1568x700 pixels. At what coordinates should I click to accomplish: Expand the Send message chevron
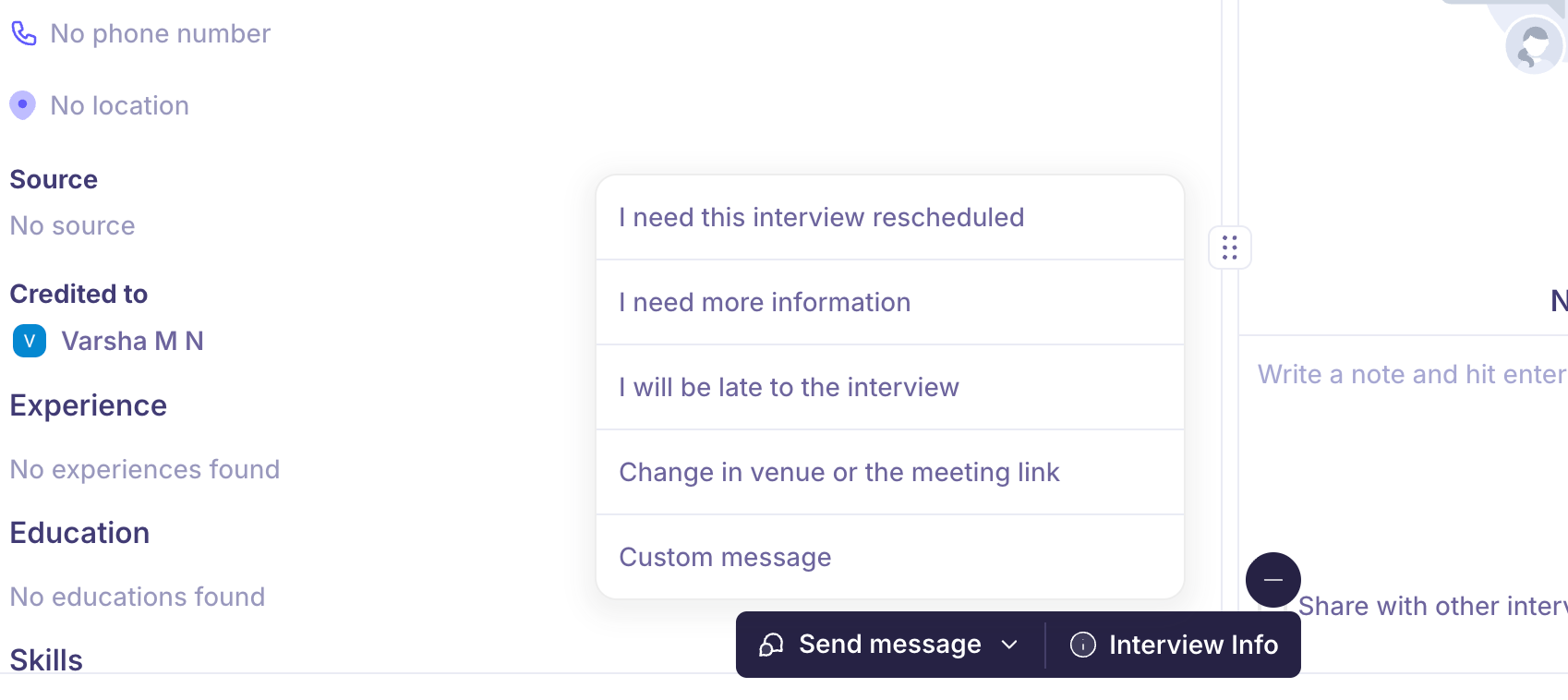(1009, 645)
